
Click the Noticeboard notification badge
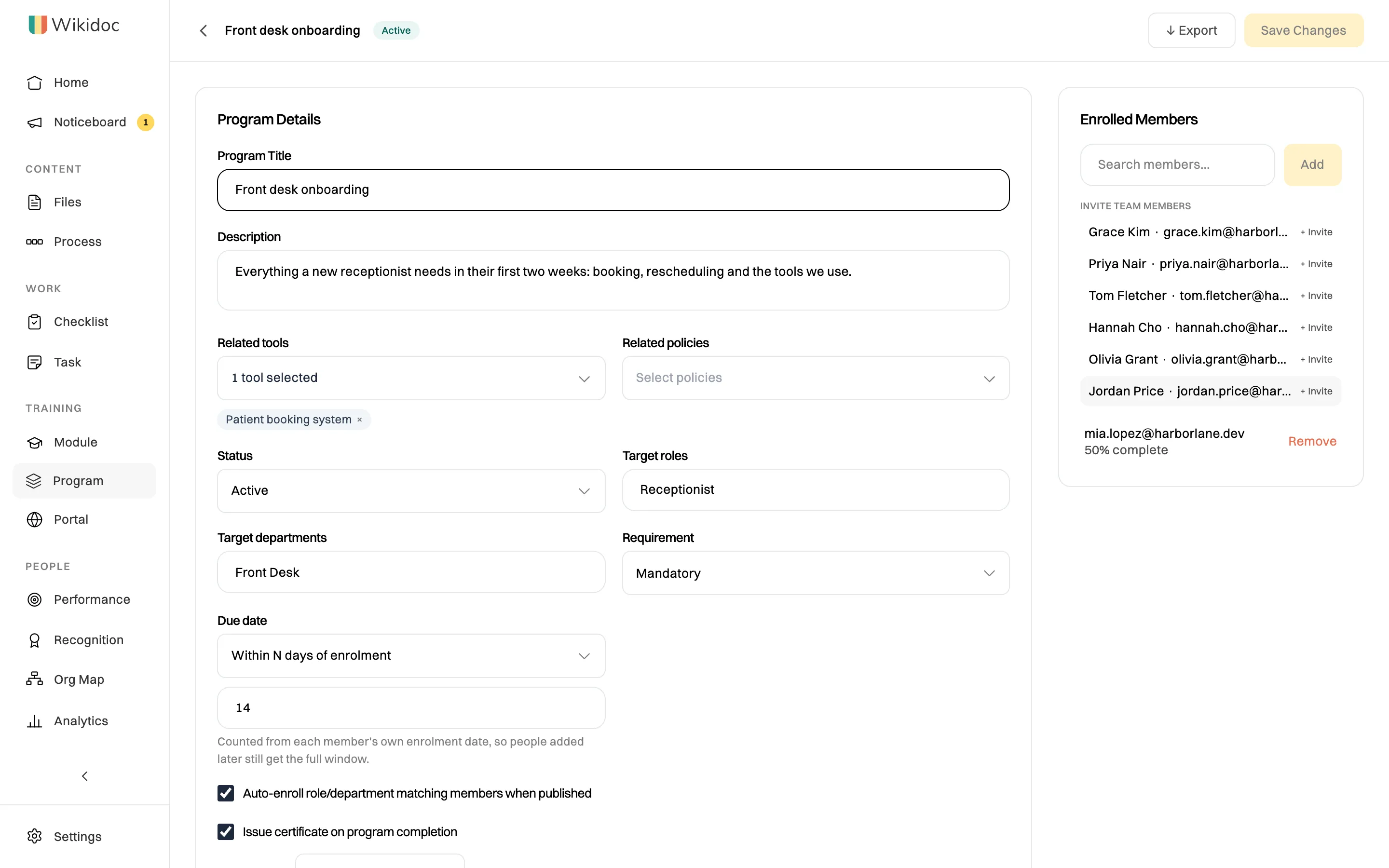click(145, 122)
